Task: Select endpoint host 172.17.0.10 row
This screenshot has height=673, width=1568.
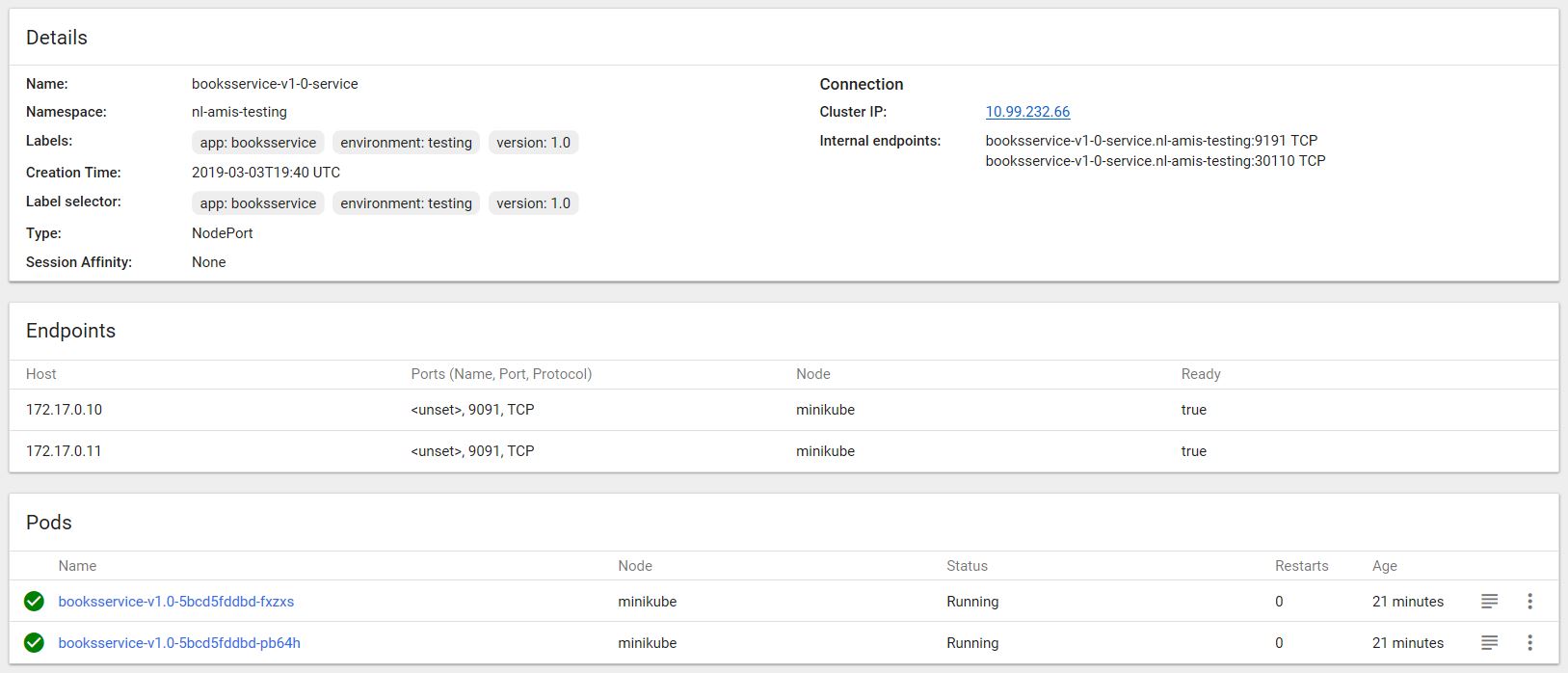Action: pyautogui.click(x=65, y=410)
